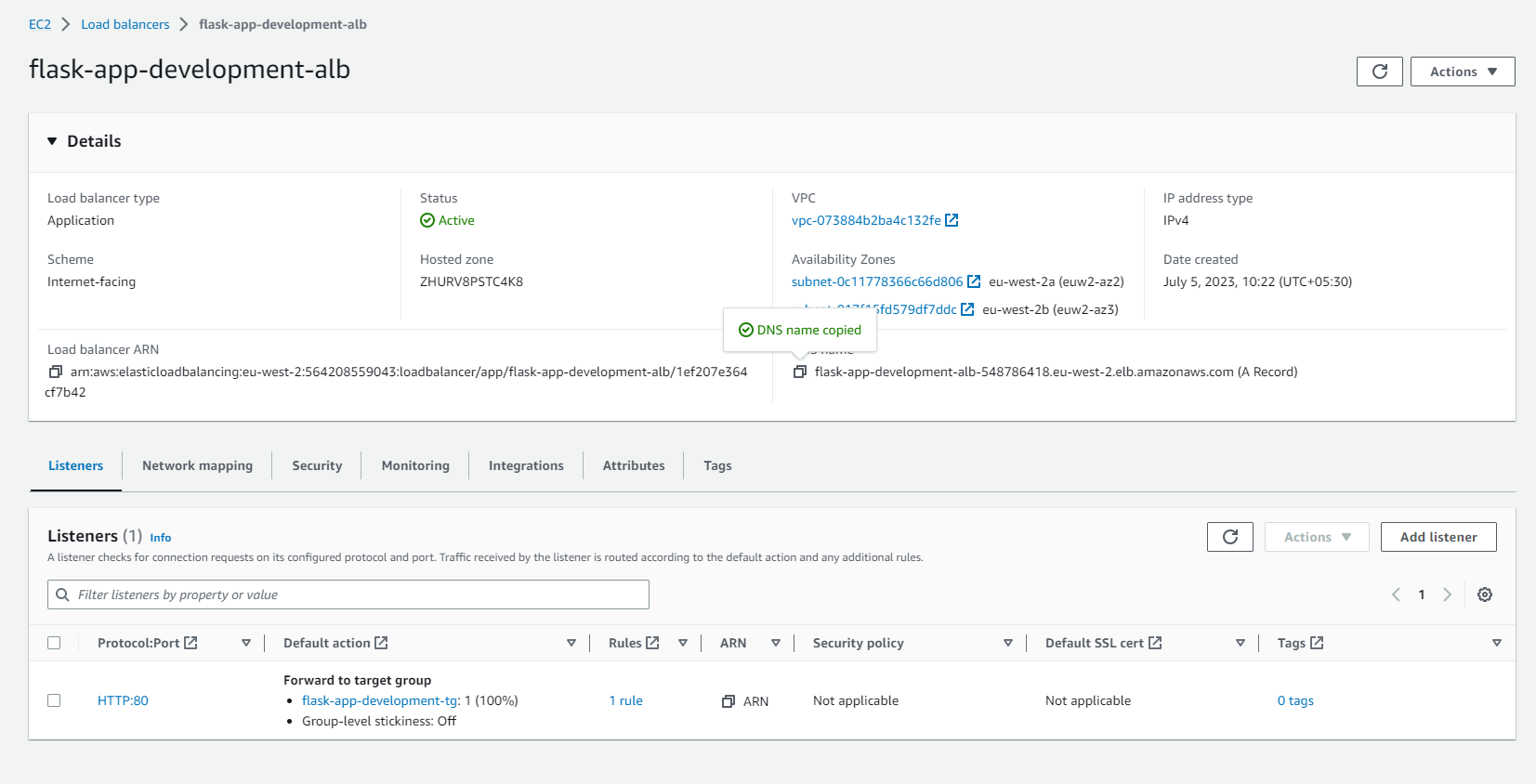Click search magnifier icon in listeners filter
Screen dimensions: 1536x784
(x=62, y=595)
